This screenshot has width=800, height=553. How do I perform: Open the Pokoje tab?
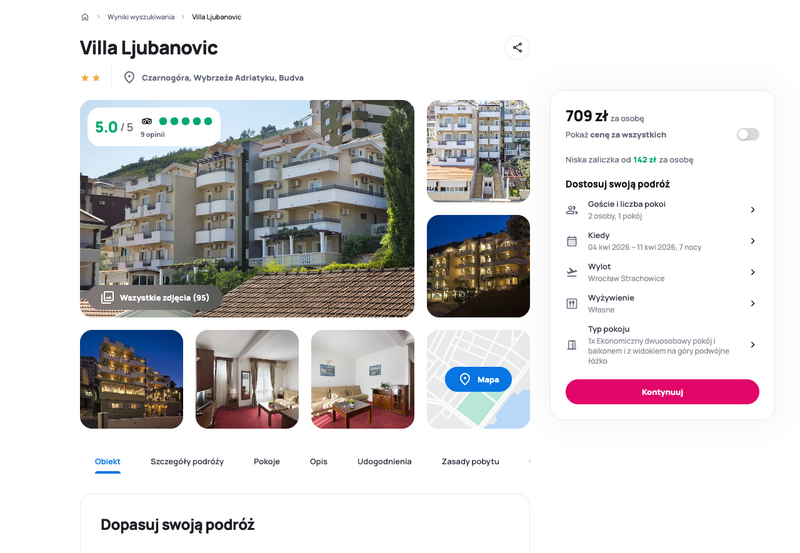(x=267, y=462)
